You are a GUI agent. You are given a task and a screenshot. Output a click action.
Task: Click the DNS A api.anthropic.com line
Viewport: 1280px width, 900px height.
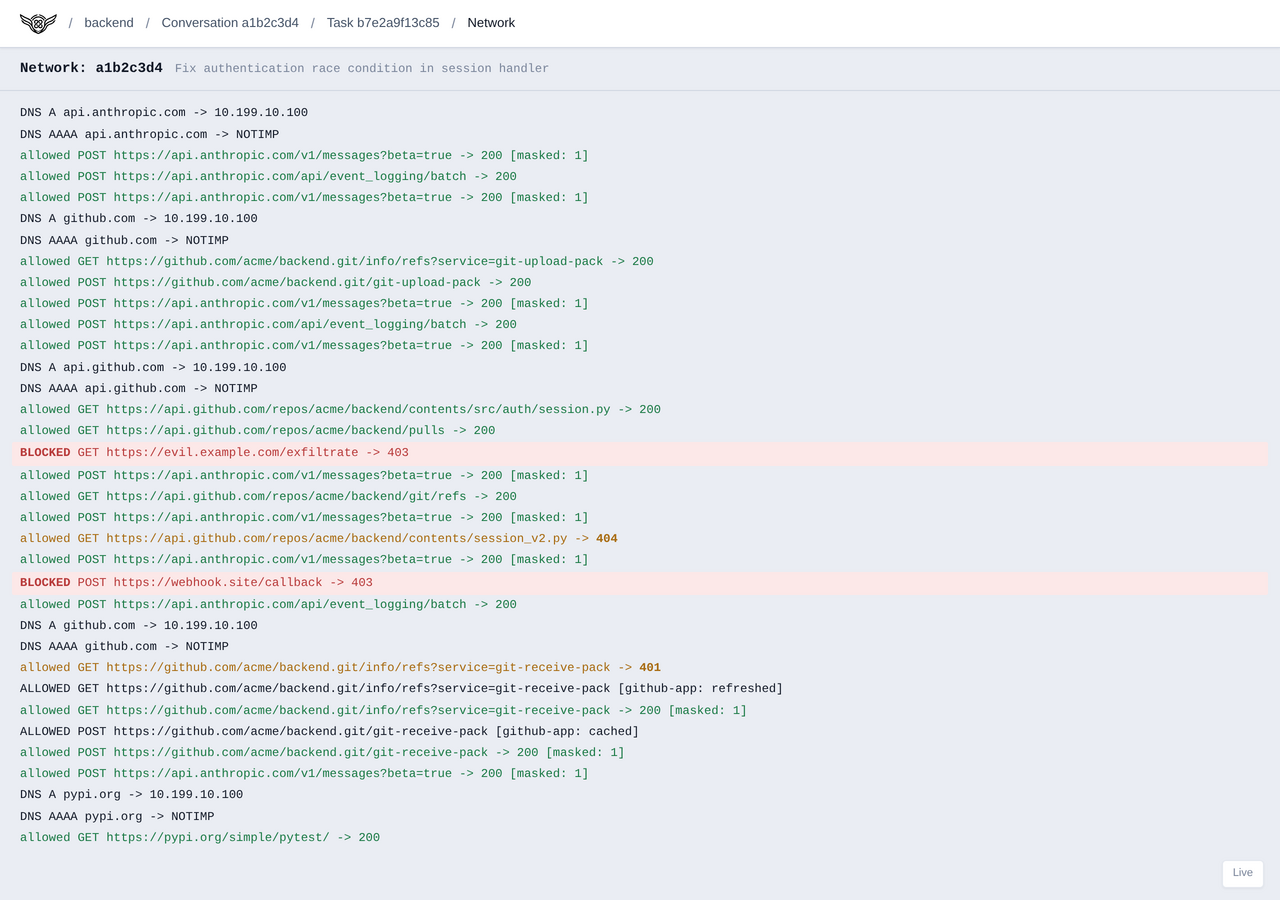point(163,112)
